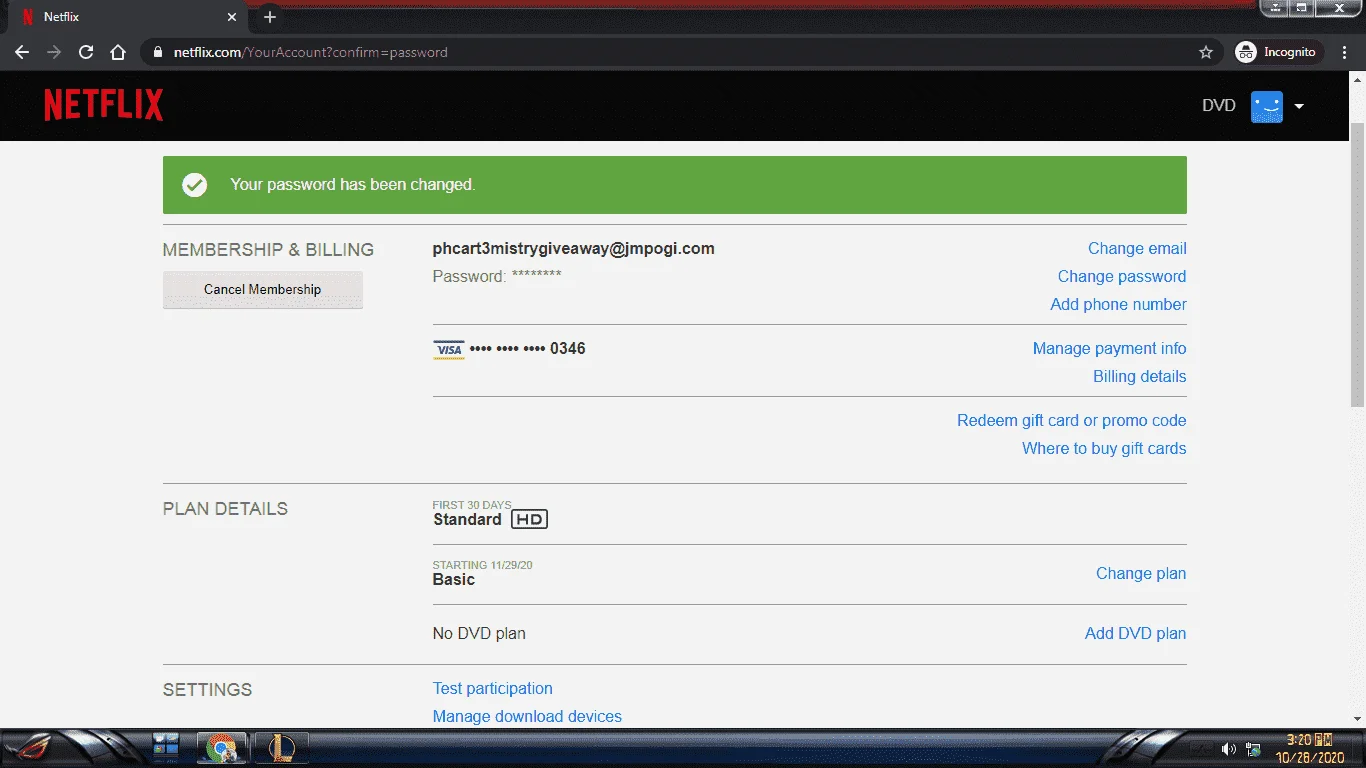Click the Visa card ending 0346
The width and height of the screenshot is (1366, 768).
(509, 349)
